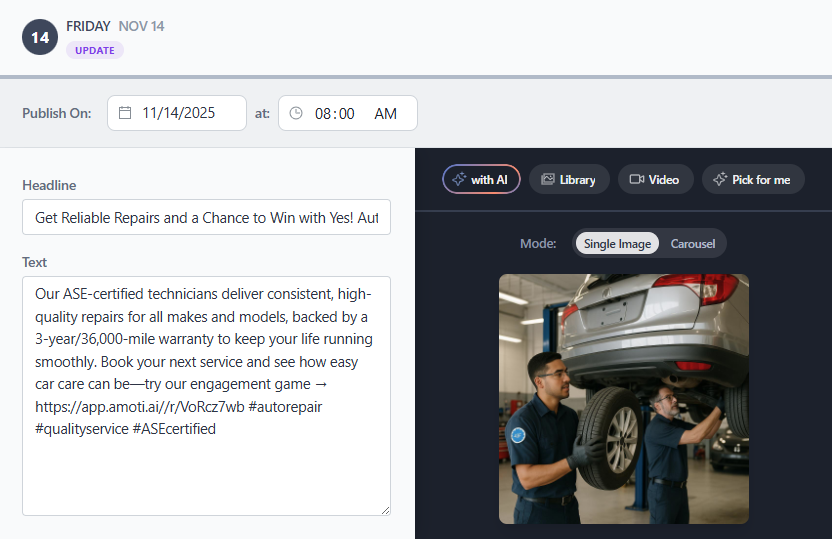Image resolution: width=832 pixels, height=539 pixels.
Task: Switch mode to Carousel
Action: (x=693, y=244)
